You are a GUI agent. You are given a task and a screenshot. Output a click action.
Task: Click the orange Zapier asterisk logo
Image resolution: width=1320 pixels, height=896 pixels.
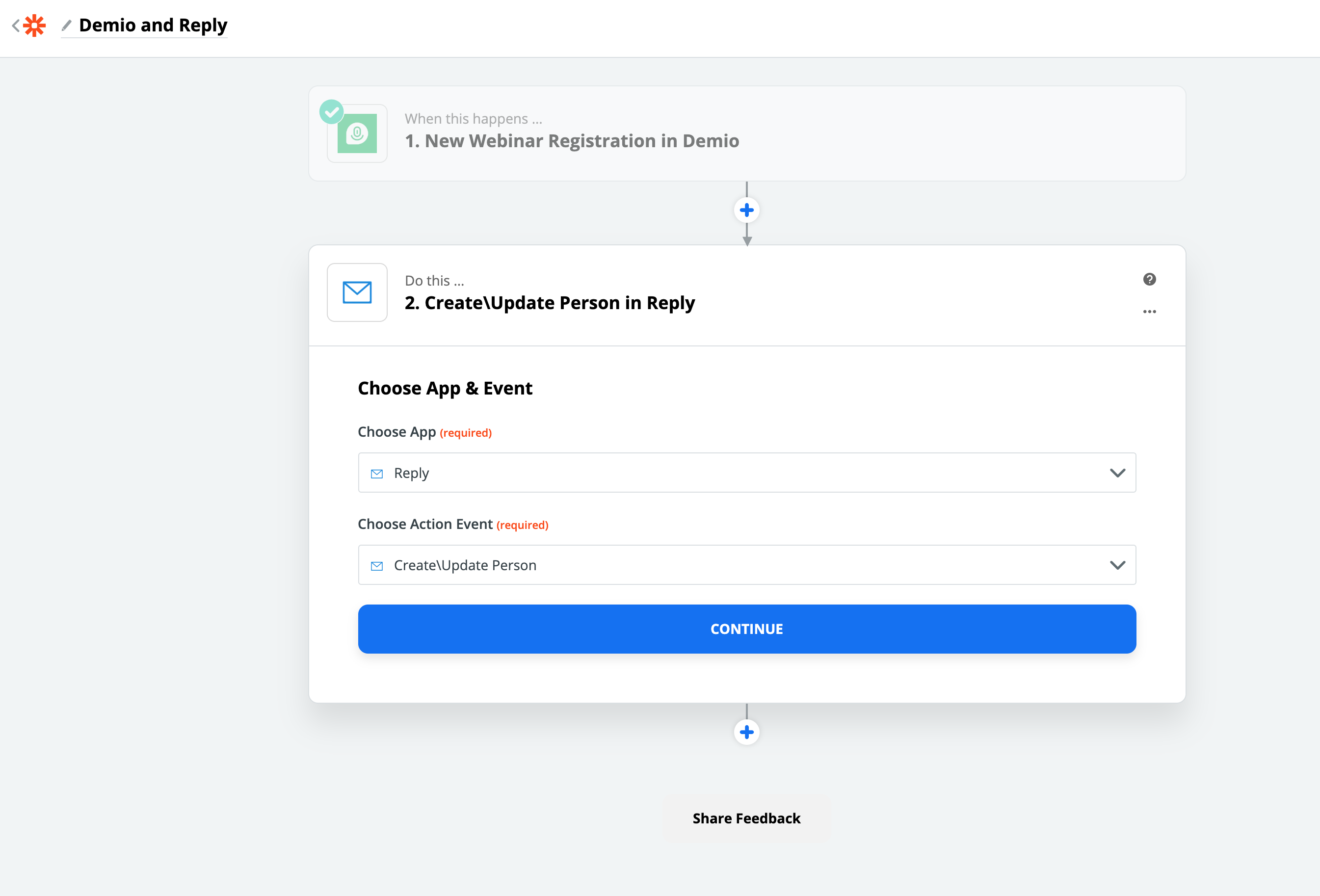pyautogui.click(x=34, y=26)
